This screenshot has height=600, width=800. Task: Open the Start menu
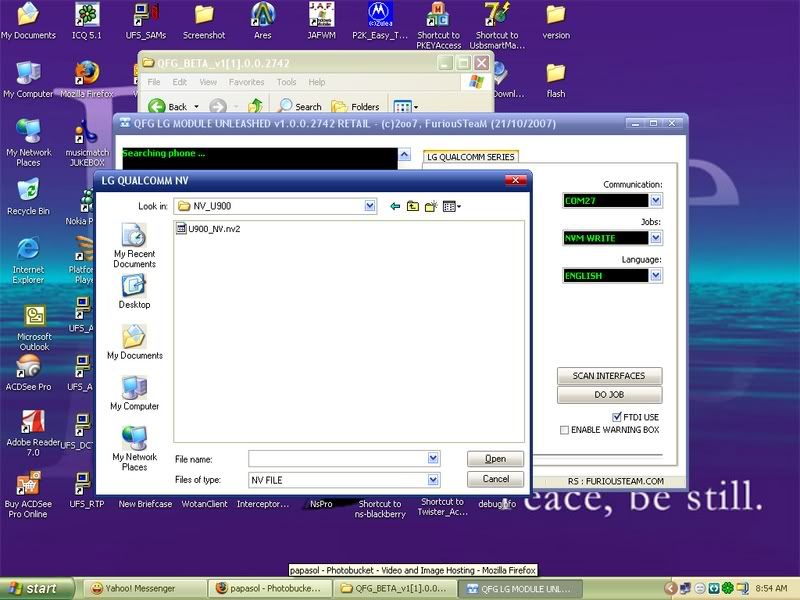pyautogui.click(x=36, y=589)
